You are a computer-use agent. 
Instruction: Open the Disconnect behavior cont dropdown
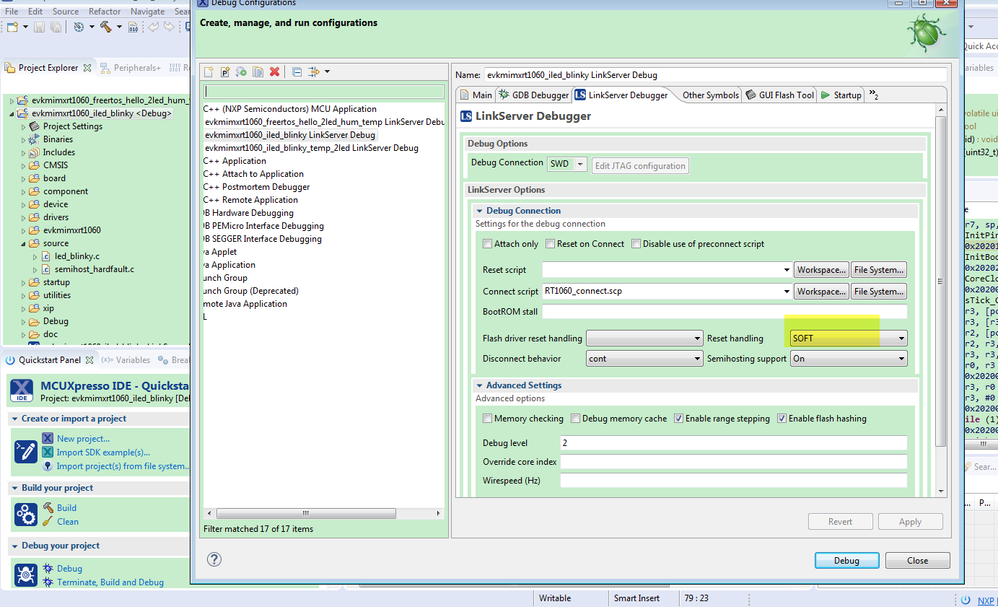[x=644, y=359]
